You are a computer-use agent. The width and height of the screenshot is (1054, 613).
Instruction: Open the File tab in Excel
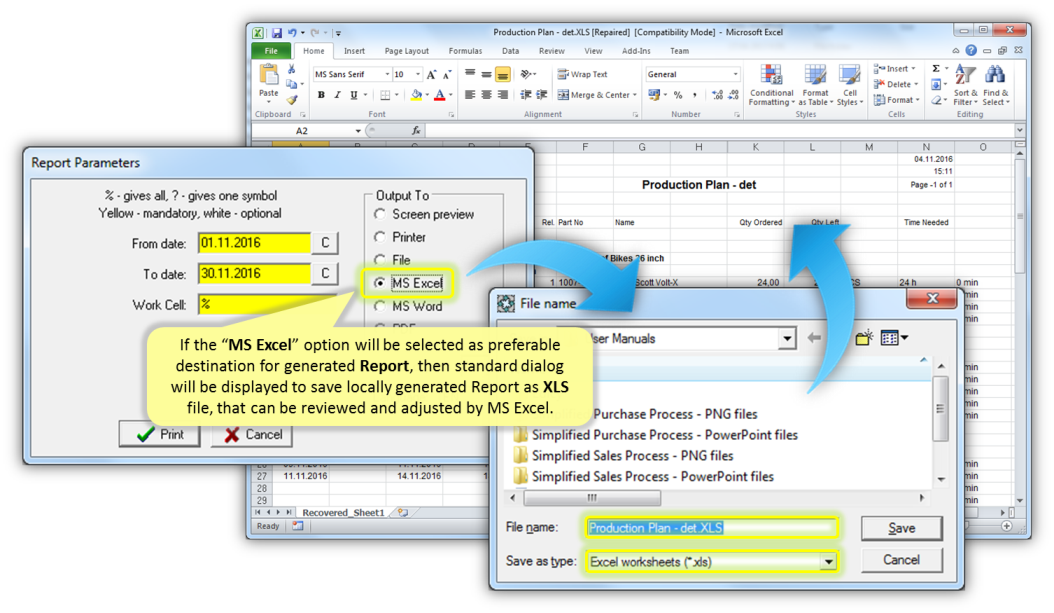point(271,51)
